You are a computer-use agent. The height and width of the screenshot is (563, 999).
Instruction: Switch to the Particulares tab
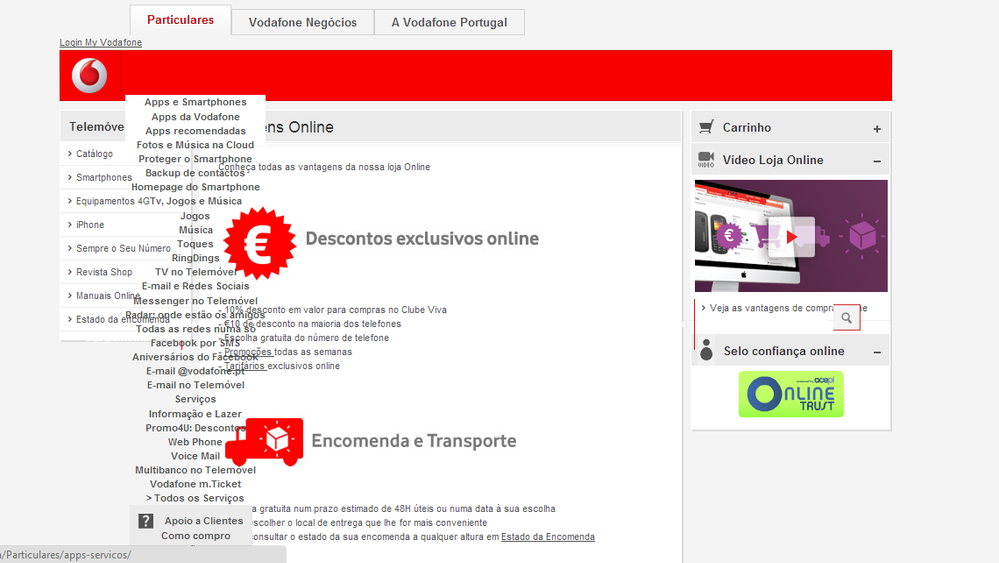coord(180,20)
